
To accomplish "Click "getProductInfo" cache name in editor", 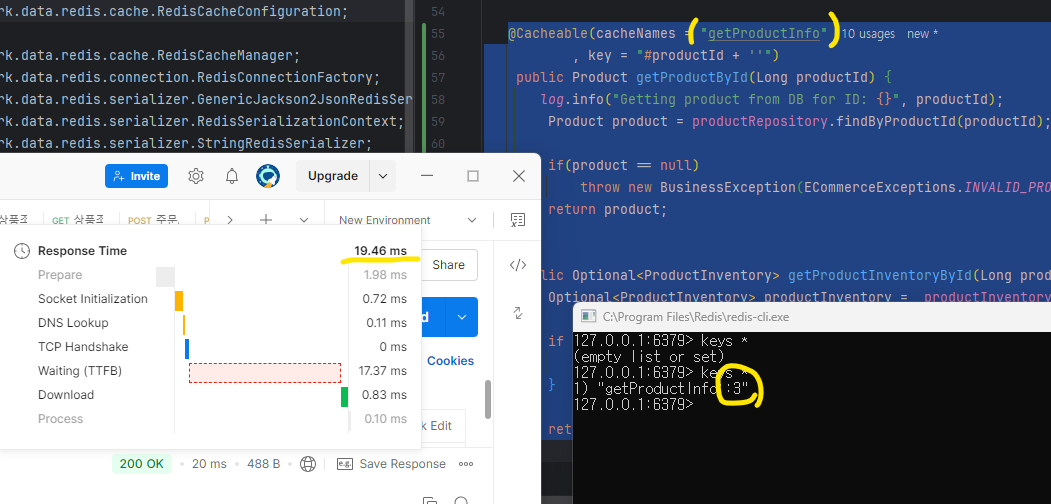I will (764, 33).
